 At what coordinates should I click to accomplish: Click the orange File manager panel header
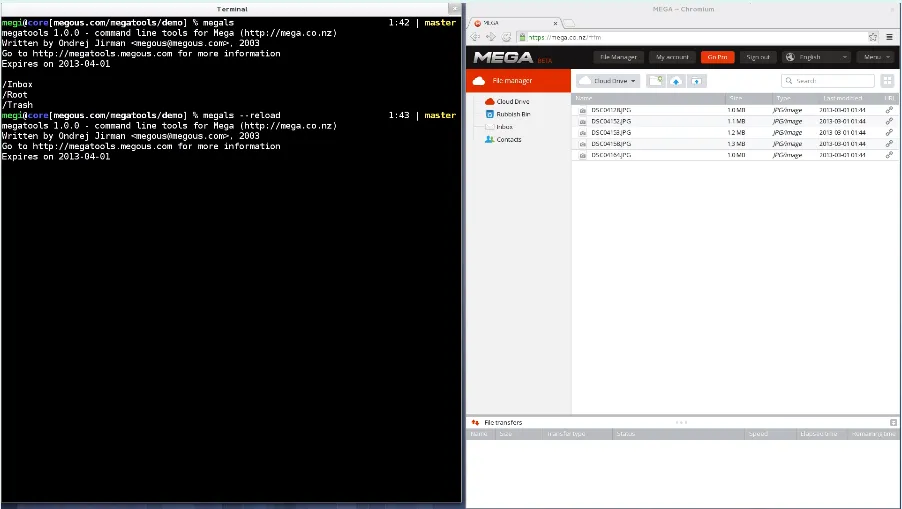tap(518, 81)
